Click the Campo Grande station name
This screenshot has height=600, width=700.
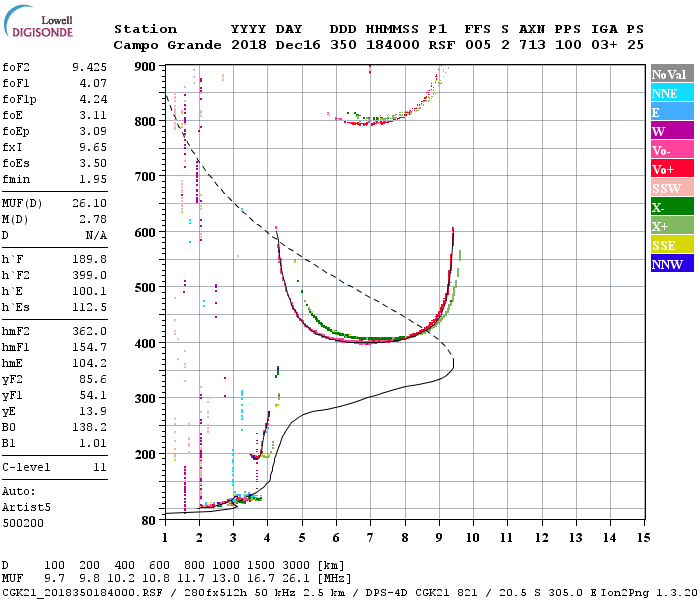pyautogui.click(x=167, y=45)
